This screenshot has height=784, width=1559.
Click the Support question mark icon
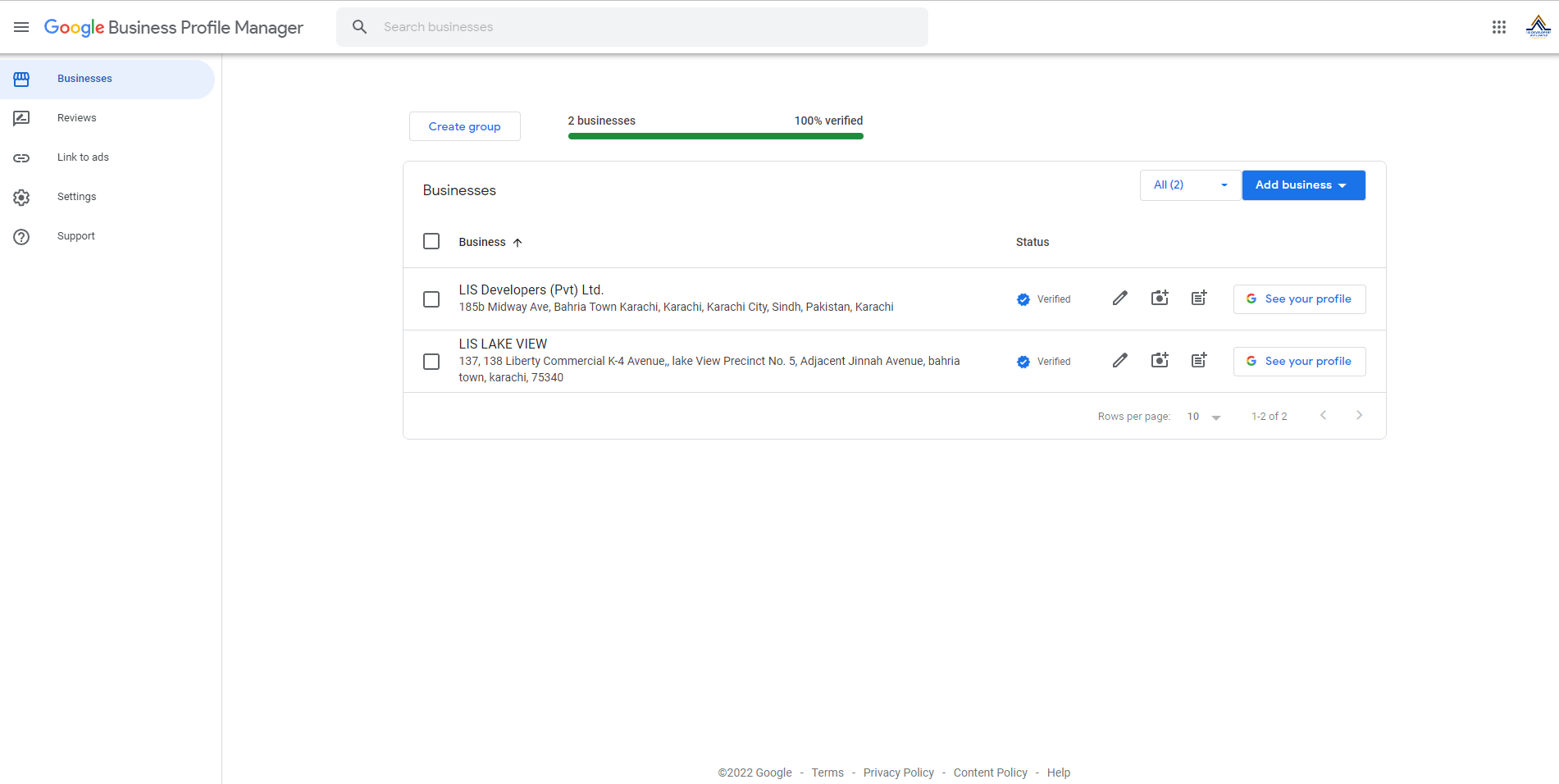point(21,236)
